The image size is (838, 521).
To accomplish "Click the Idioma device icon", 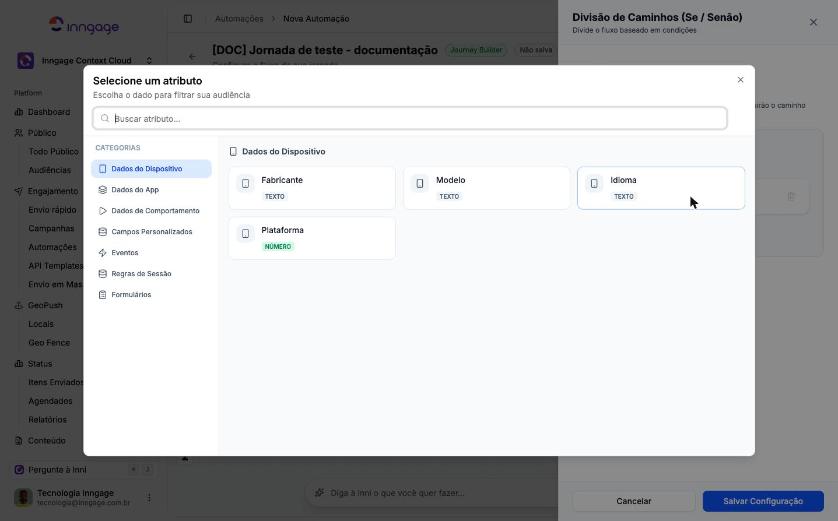I will [594, 184].
